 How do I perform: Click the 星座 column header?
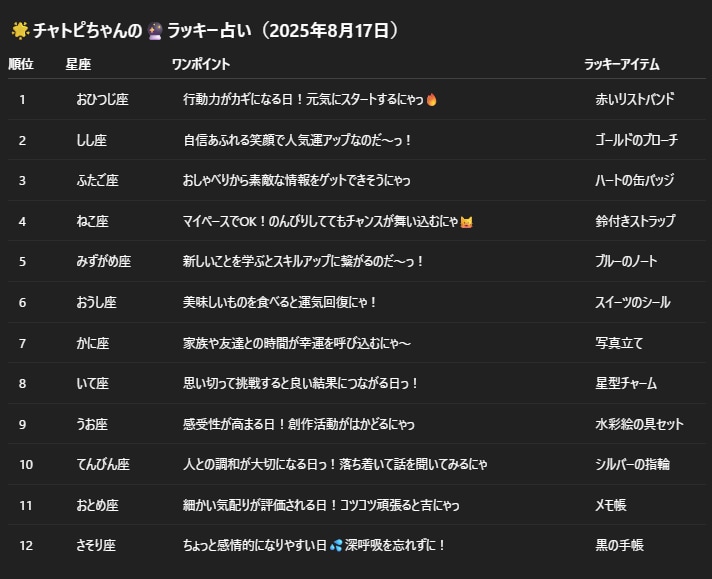[78, 64]
